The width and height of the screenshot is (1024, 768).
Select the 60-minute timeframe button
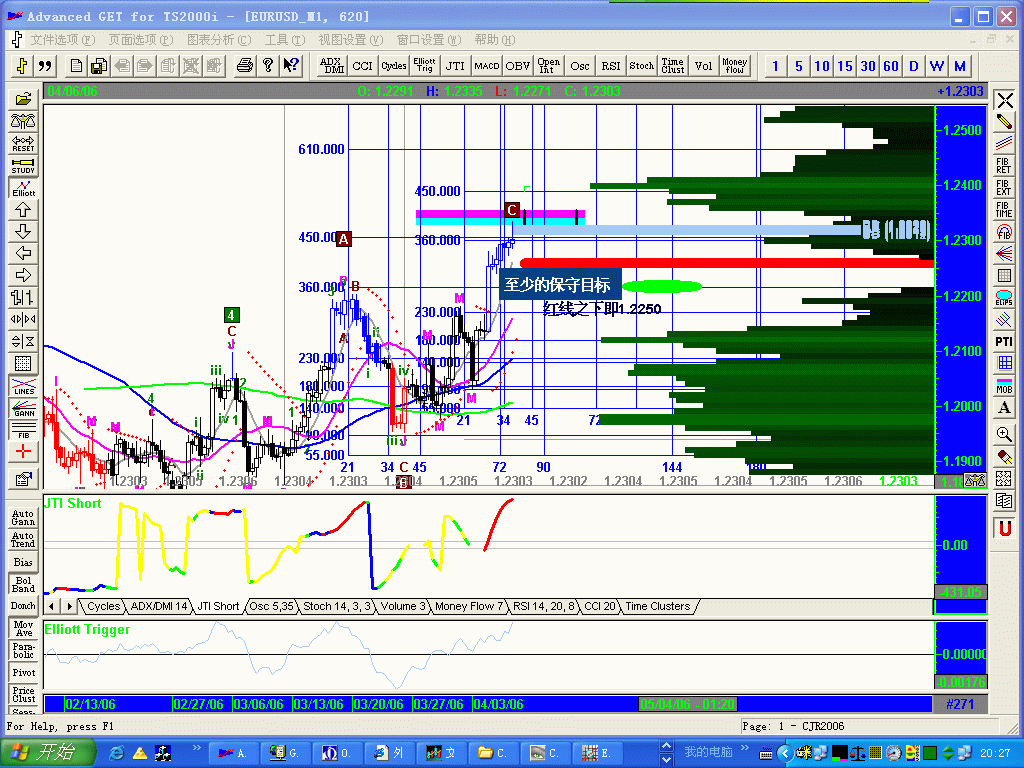891,66
